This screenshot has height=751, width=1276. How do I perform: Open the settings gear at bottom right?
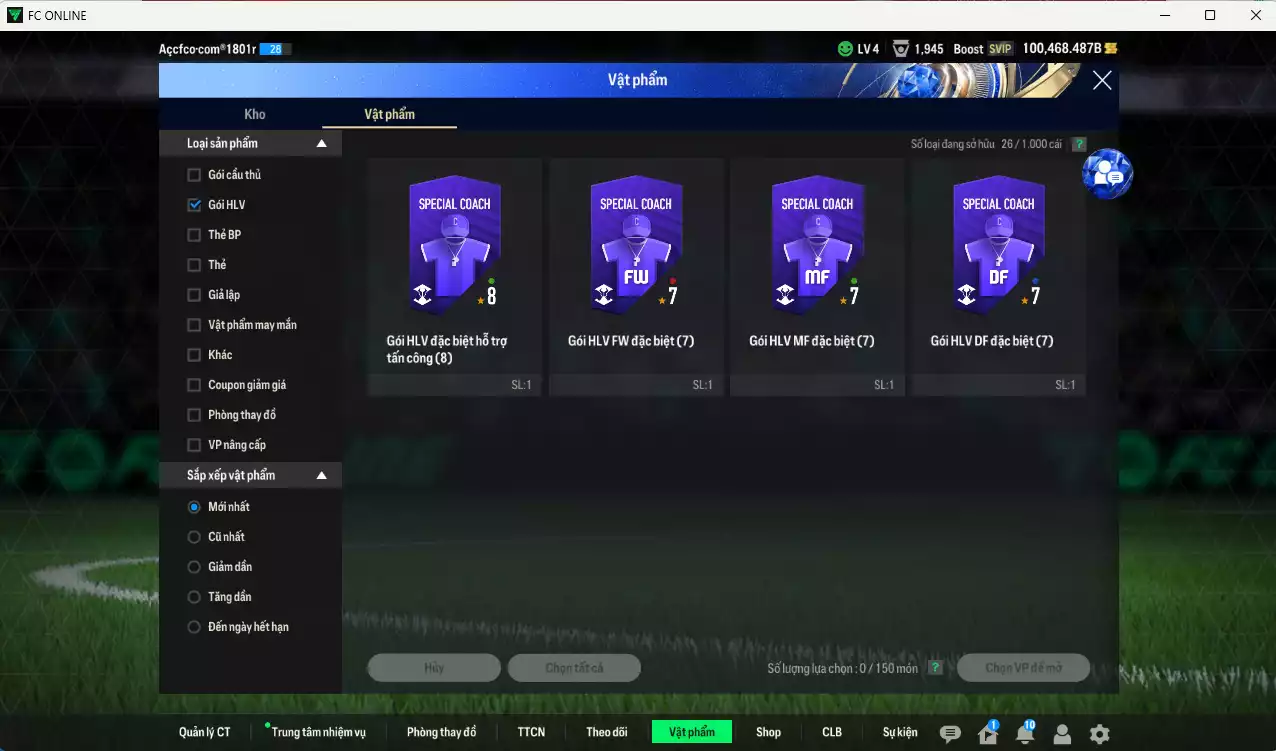point(1098,733)
